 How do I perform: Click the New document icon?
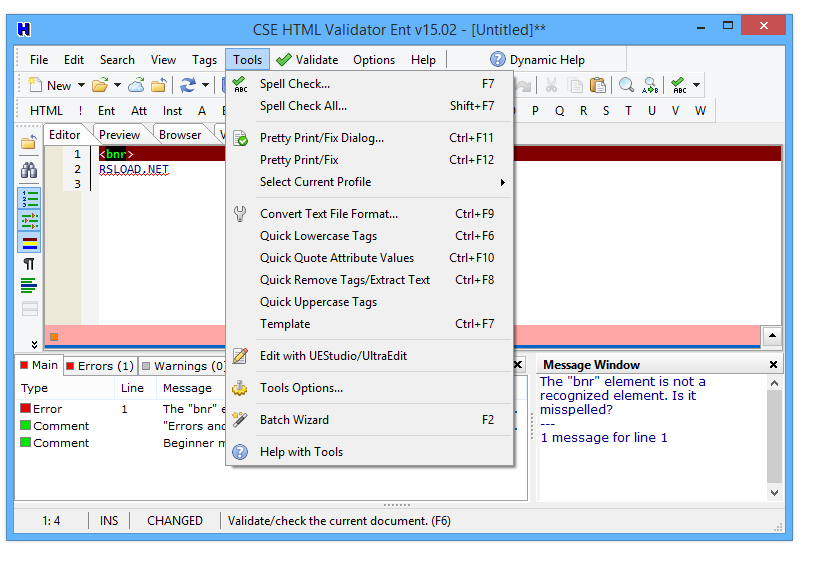tap(35, 84)
